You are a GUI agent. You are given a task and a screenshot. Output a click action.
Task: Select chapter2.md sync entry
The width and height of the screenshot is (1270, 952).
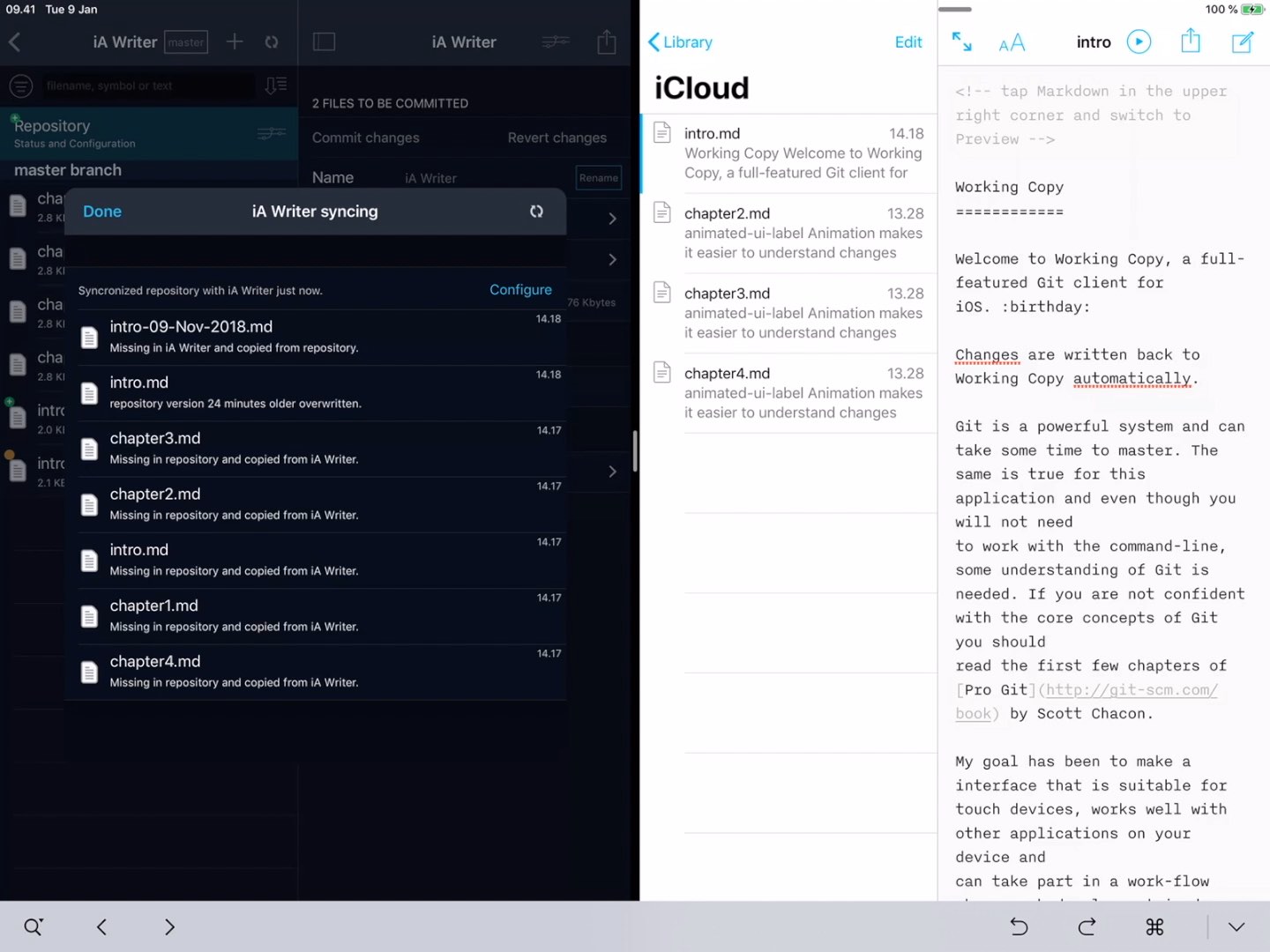322,504
